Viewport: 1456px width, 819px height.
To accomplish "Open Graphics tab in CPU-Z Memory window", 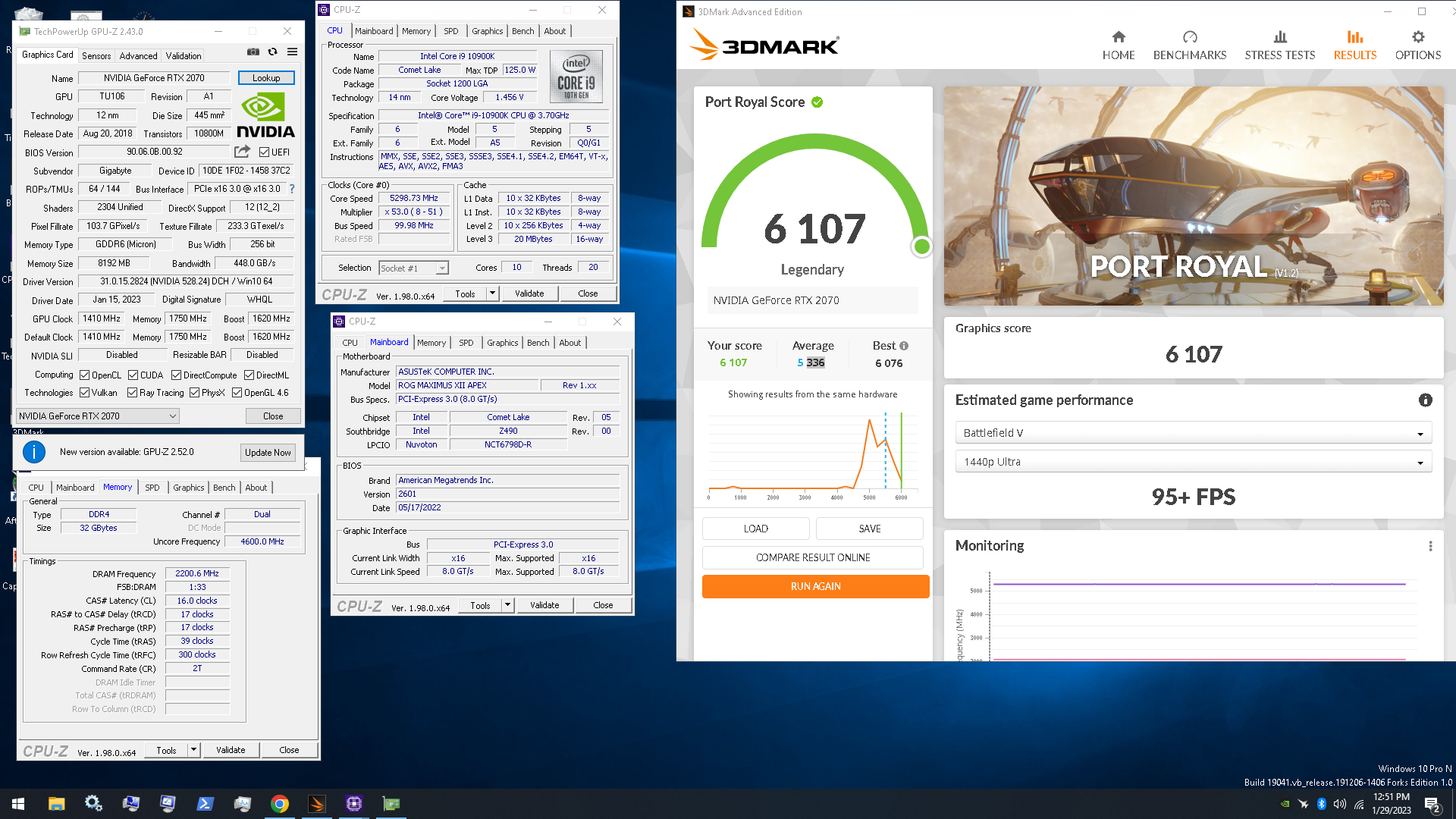I will click(x=188, y=488).
